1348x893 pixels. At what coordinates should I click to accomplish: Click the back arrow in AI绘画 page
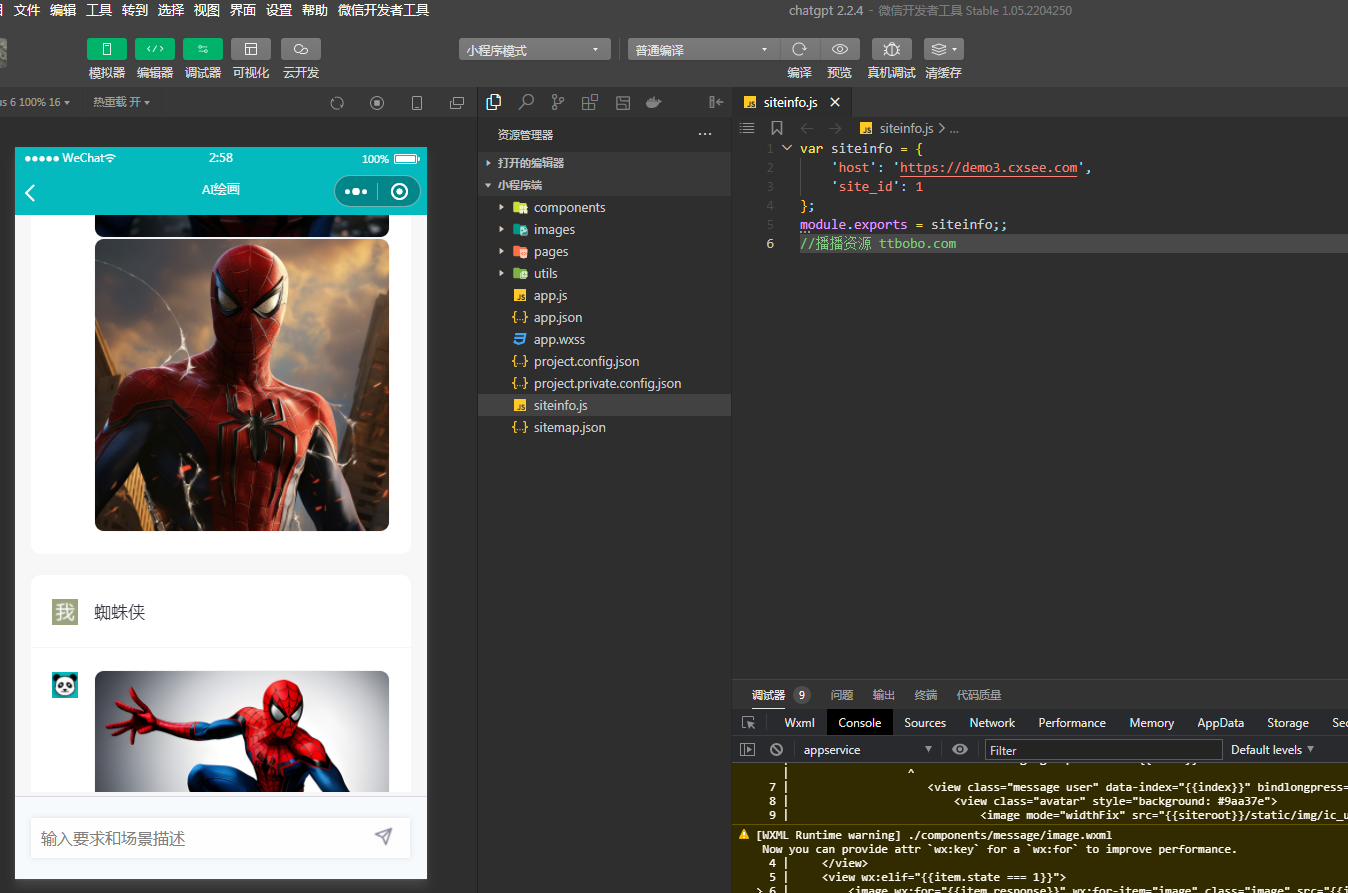[x=30, y=193]
